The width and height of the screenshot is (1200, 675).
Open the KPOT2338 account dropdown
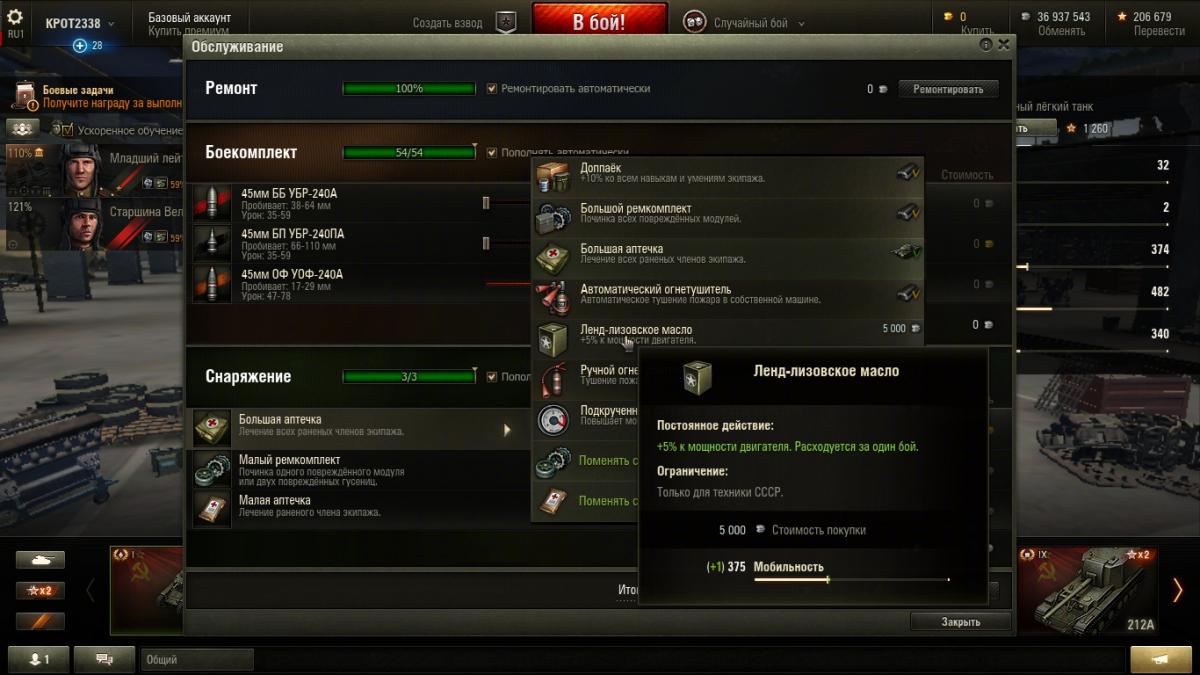coord(80,22)
